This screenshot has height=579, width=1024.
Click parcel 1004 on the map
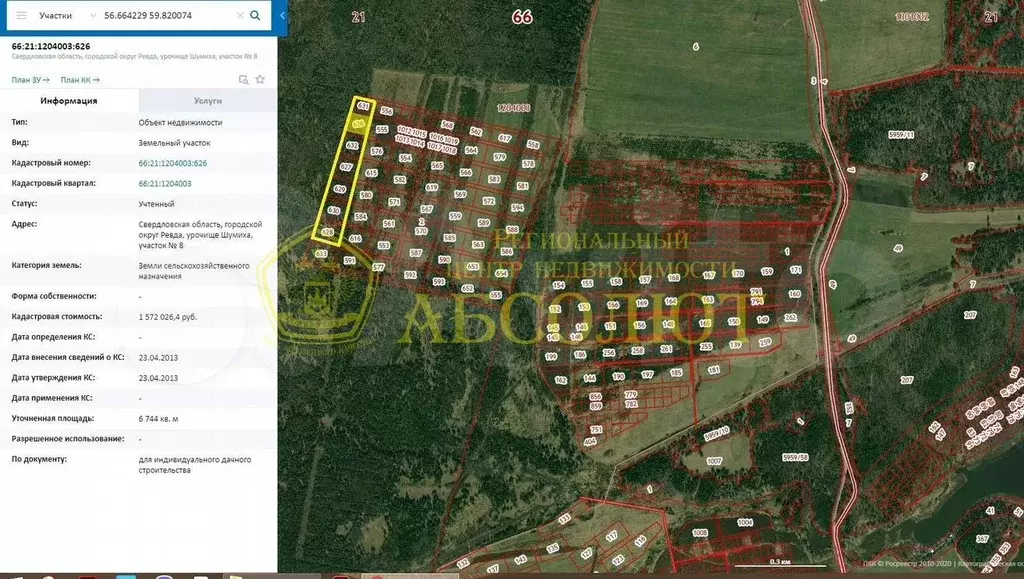(x=745, y=522)
